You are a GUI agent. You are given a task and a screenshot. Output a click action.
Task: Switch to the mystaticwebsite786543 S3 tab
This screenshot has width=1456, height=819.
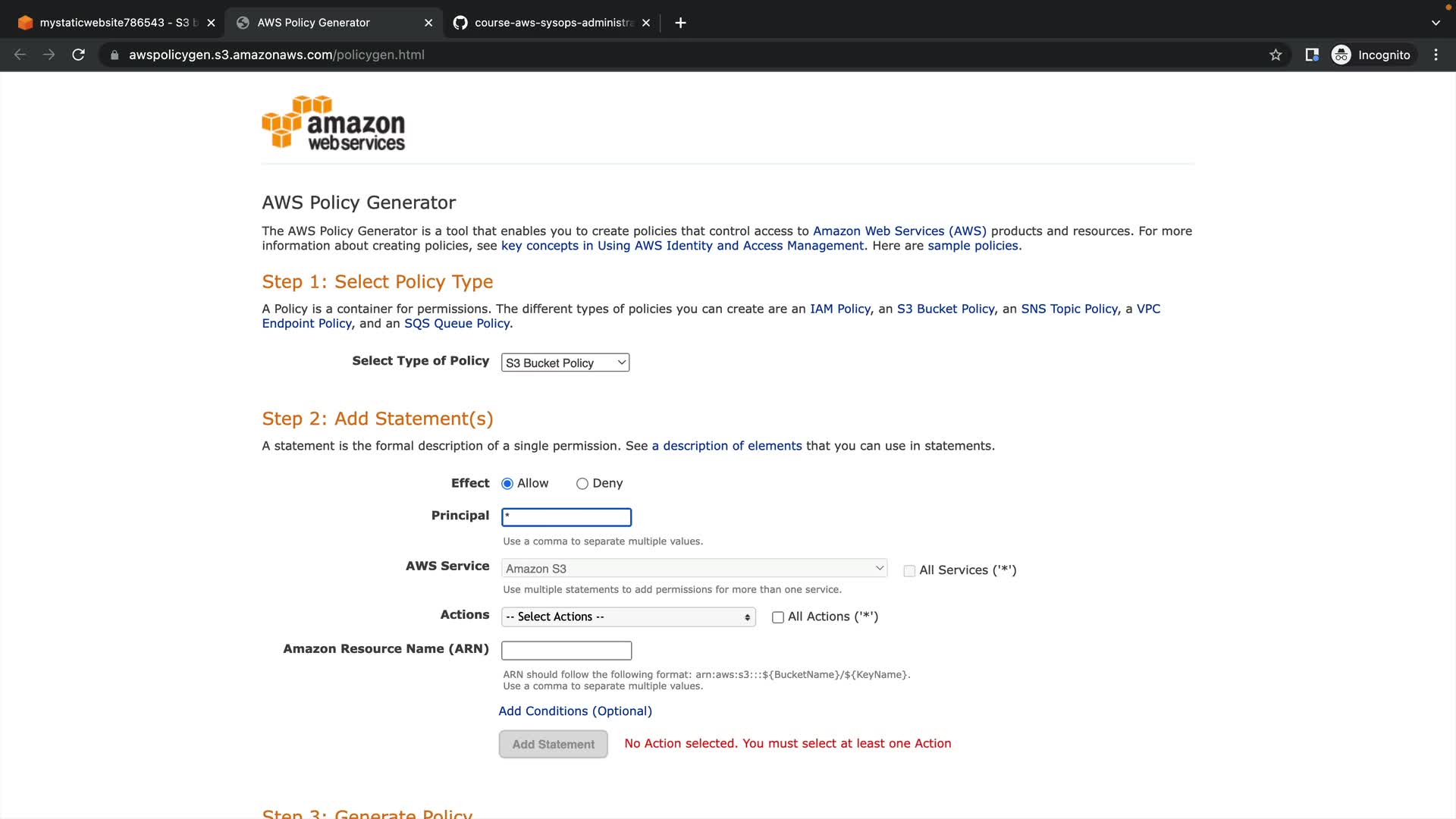114,23
